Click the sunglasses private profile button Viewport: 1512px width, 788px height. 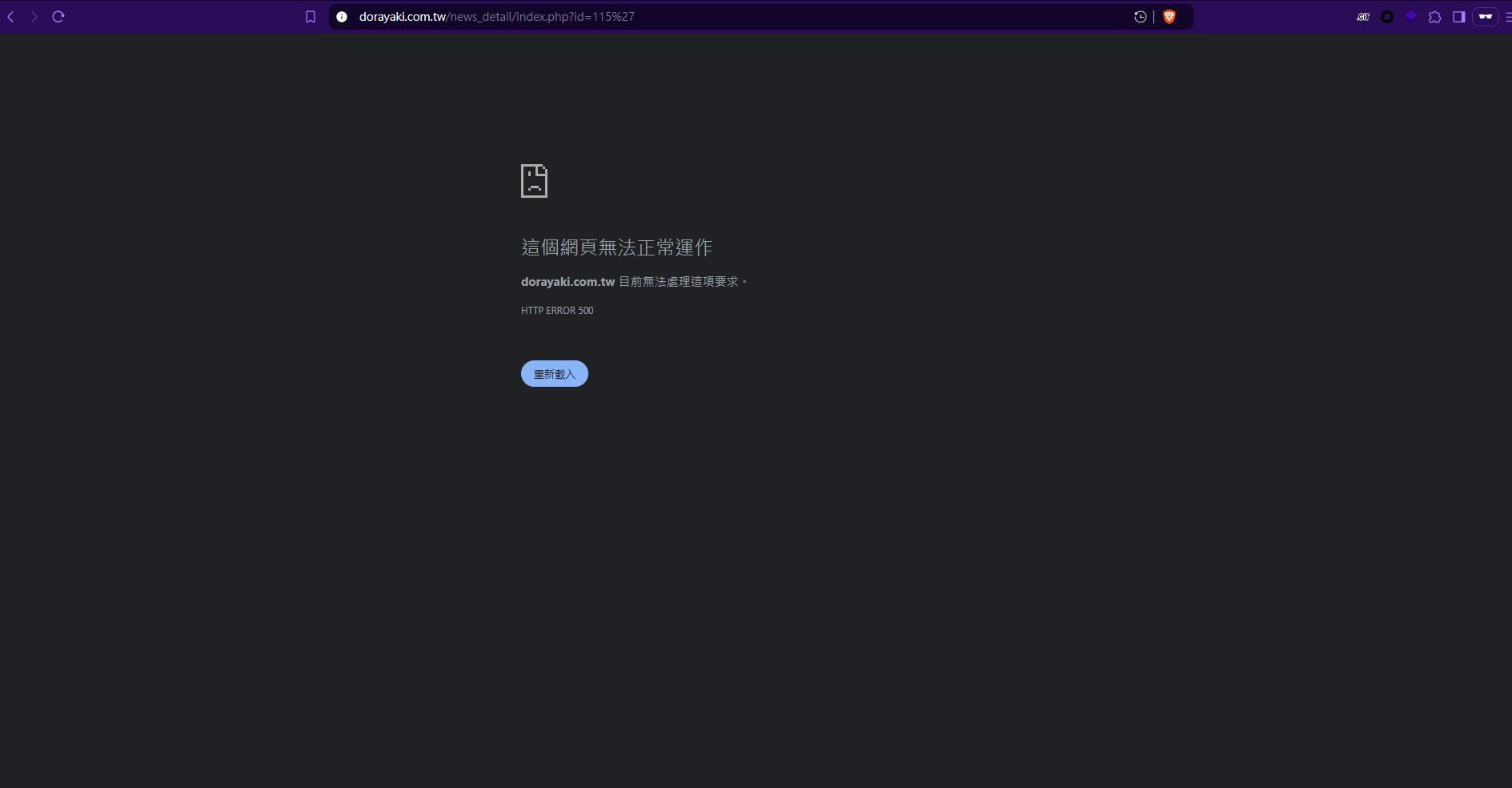1486,17
